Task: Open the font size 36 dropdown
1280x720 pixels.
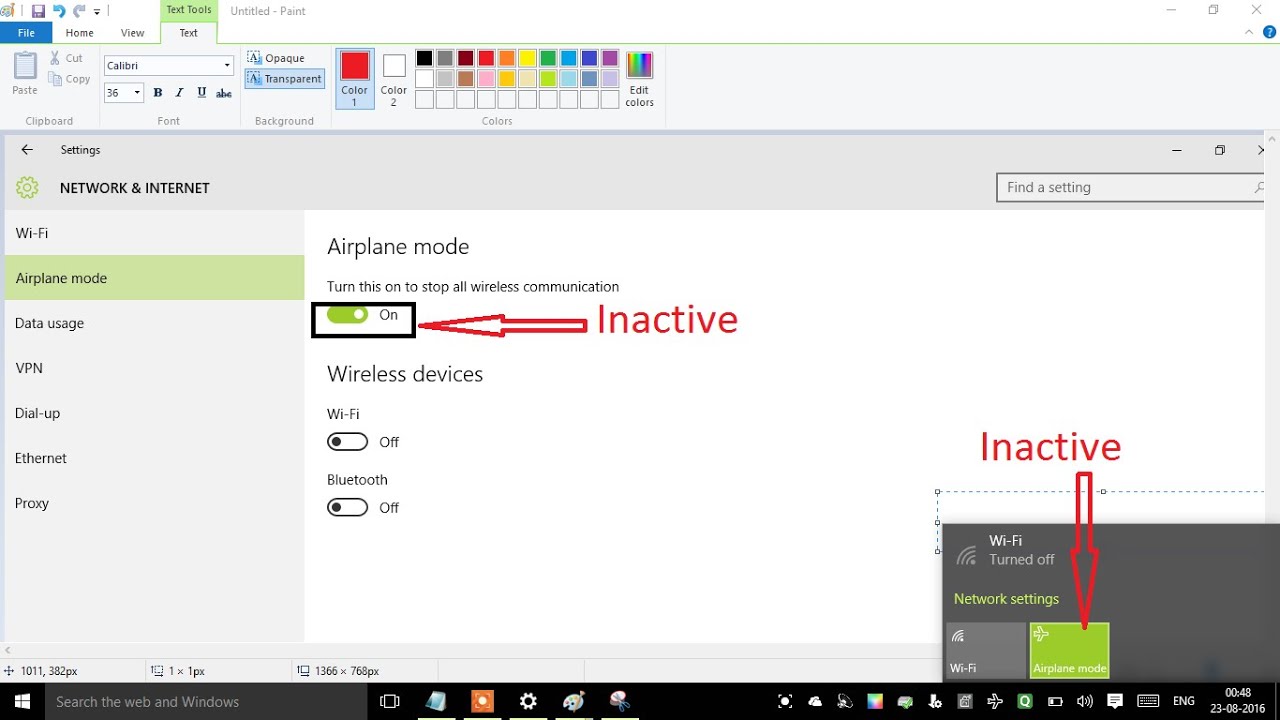Action: tap(137, 93)
